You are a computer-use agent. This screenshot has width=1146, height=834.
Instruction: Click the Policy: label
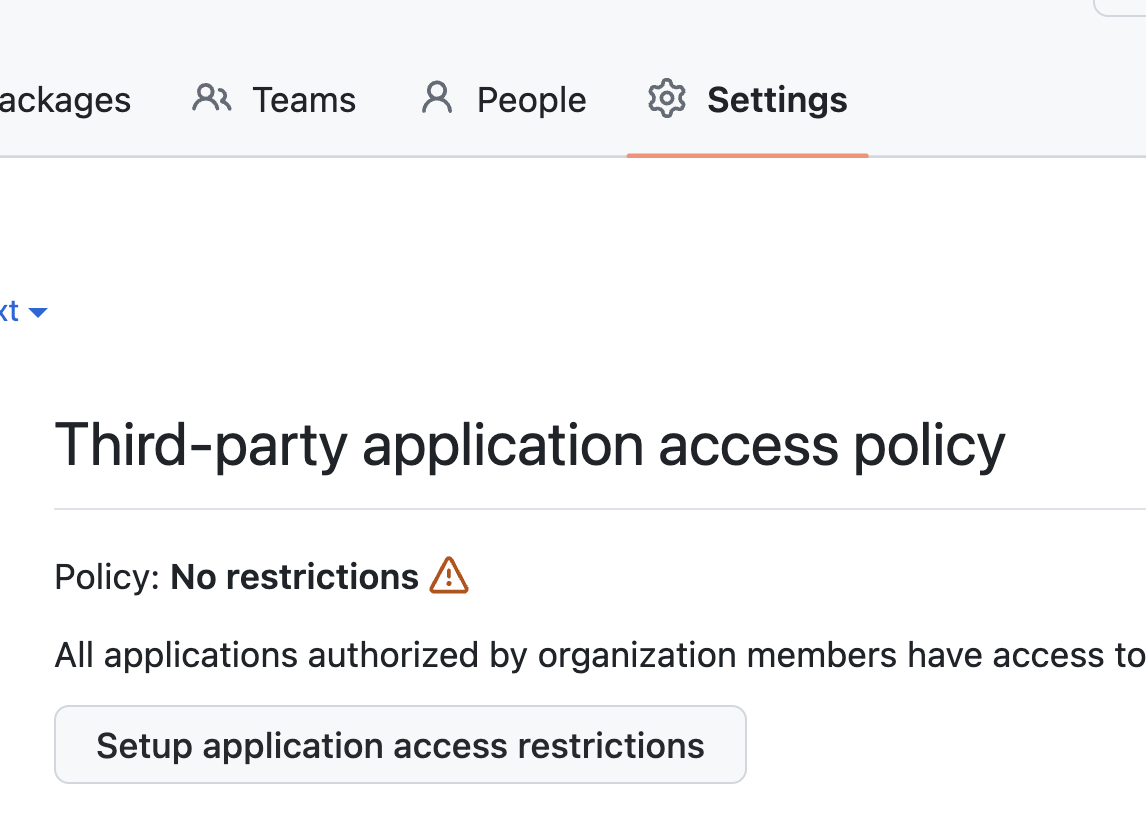[x=107, y=577]
